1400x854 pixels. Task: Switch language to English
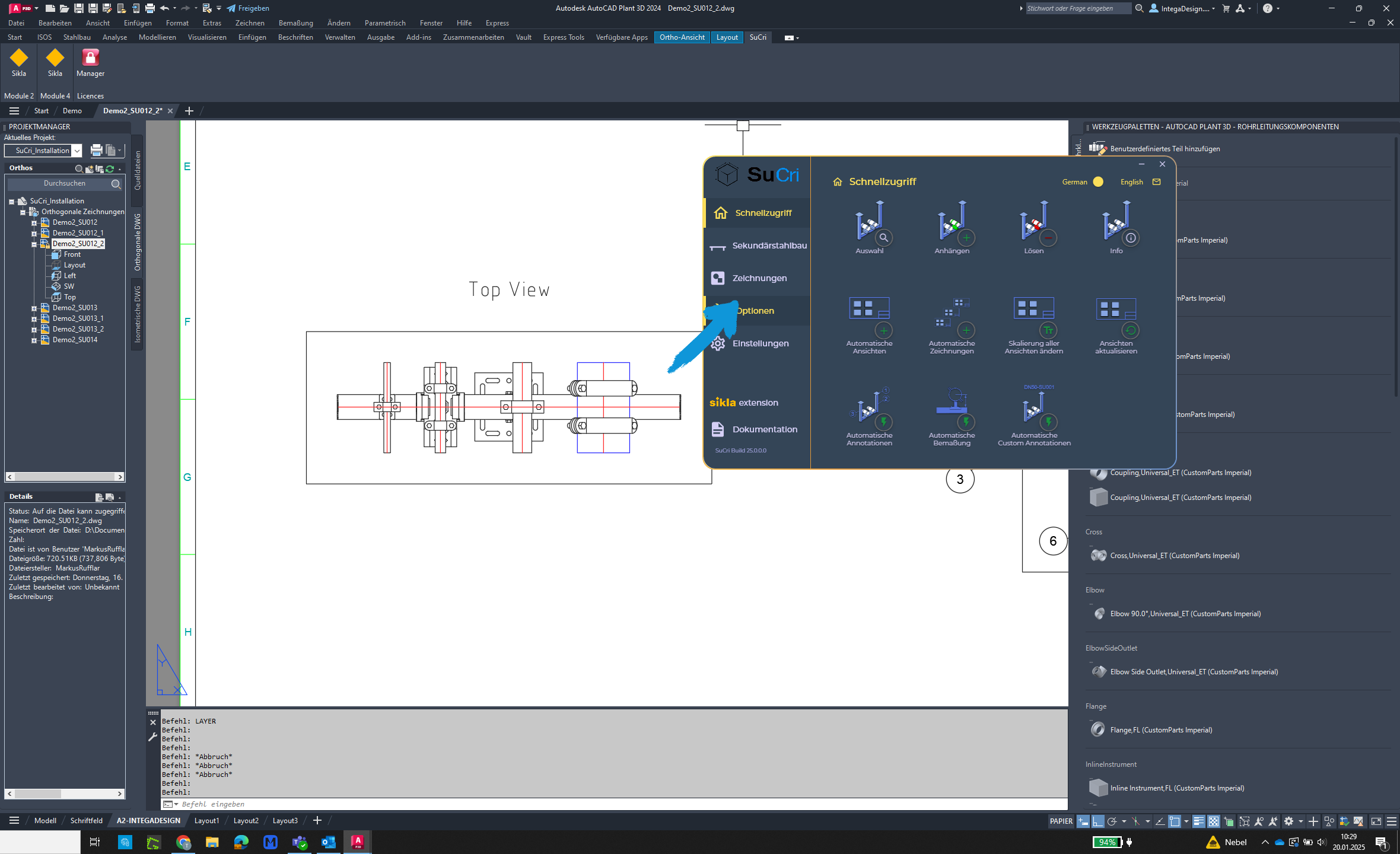[1131, 182]
